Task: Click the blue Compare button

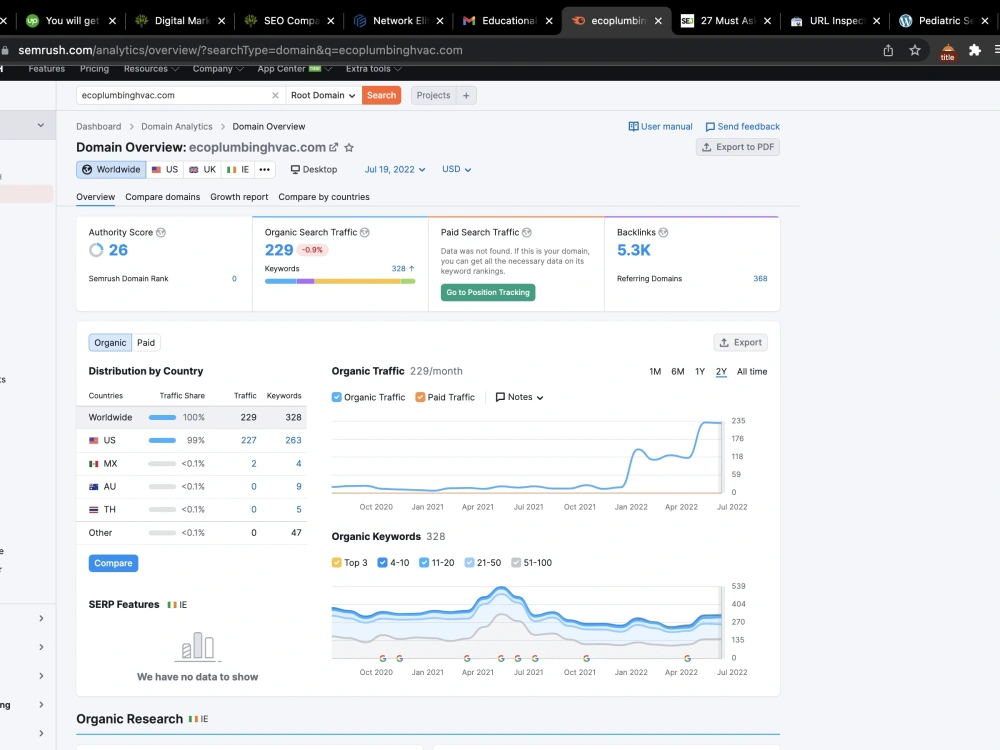Action: tap(114, 563)
